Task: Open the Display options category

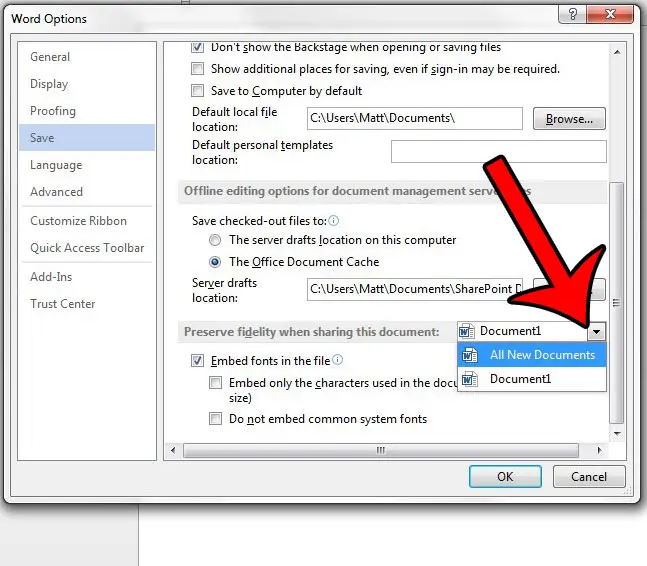Action: [49, 84]
